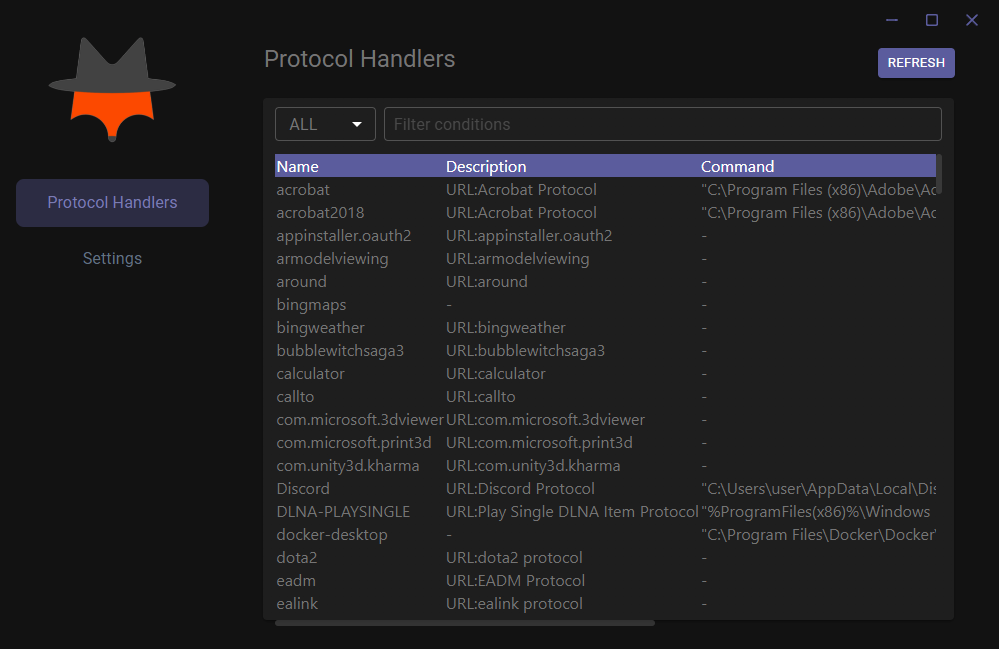This screenshot has height=649, width=999.
Task: Select the appinstaller.oauth2 name cell
Action: pos(344,236)
